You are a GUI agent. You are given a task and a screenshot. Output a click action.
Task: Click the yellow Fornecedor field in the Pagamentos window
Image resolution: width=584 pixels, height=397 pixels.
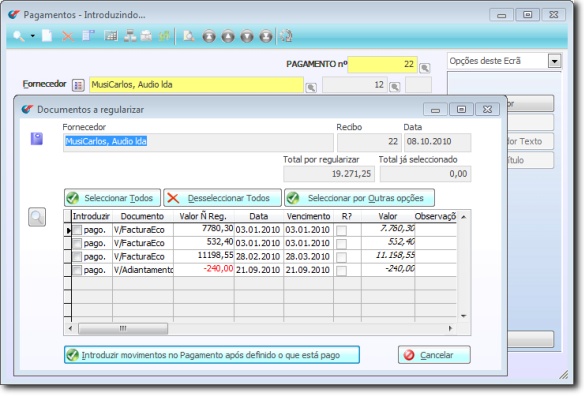pyautogui.click(x=196, y=85)
